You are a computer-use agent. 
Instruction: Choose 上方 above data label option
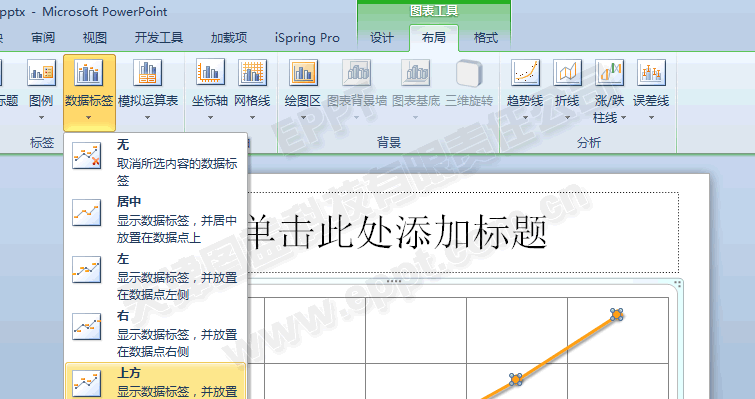[155, 381]
